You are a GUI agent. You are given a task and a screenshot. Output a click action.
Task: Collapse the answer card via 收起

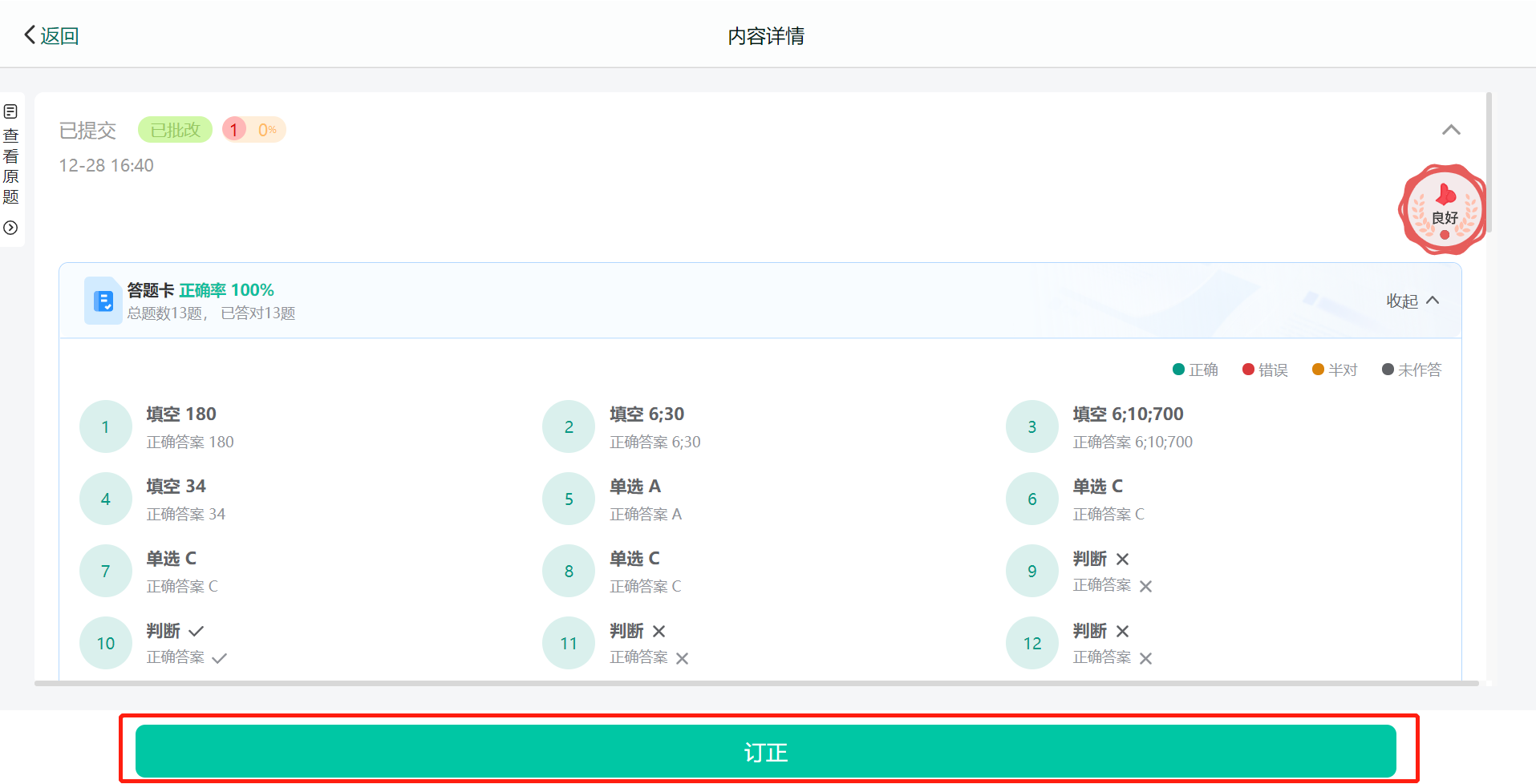[1412, 301]
